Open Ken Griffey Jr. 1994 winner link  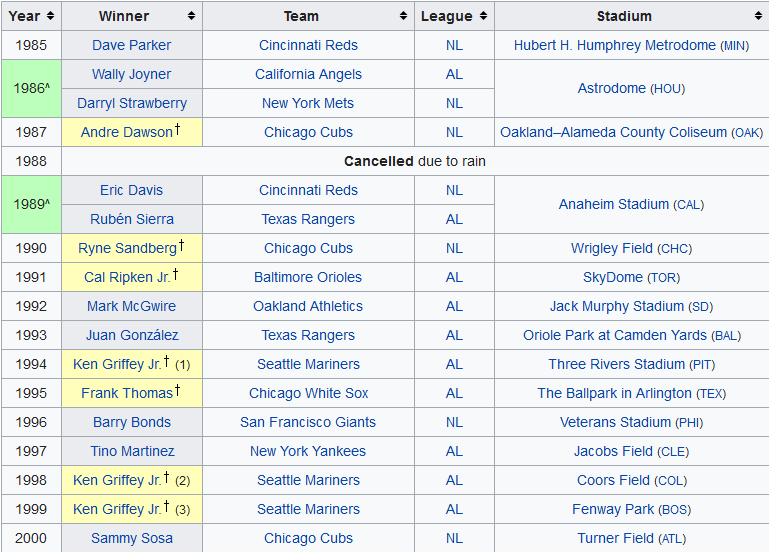117,364
